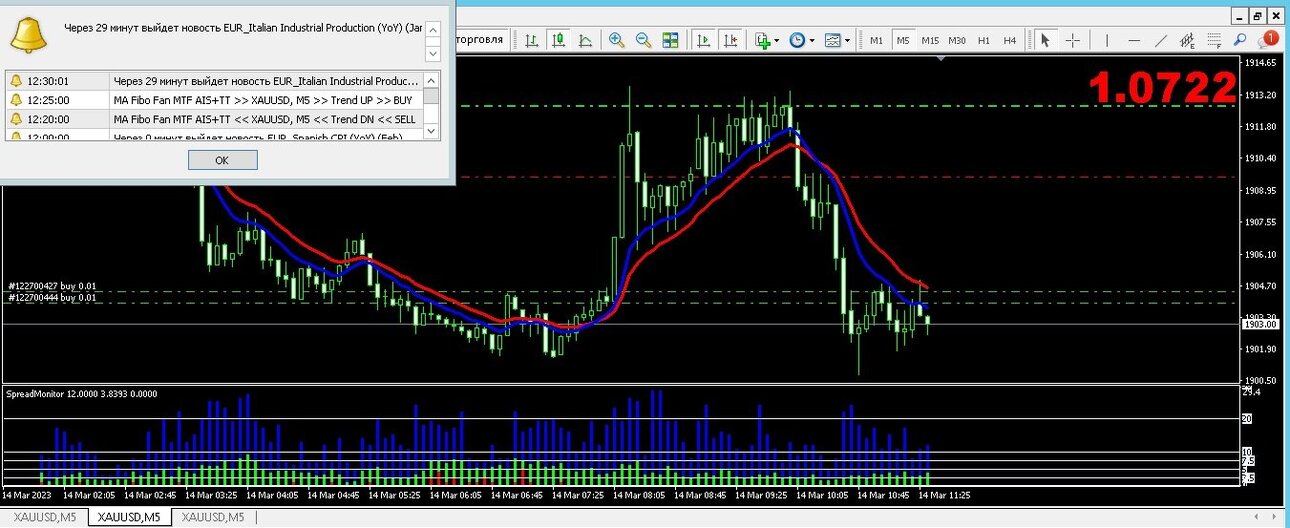Switch to H1 timeframe
1290x528 pixels.
(984, 40)
